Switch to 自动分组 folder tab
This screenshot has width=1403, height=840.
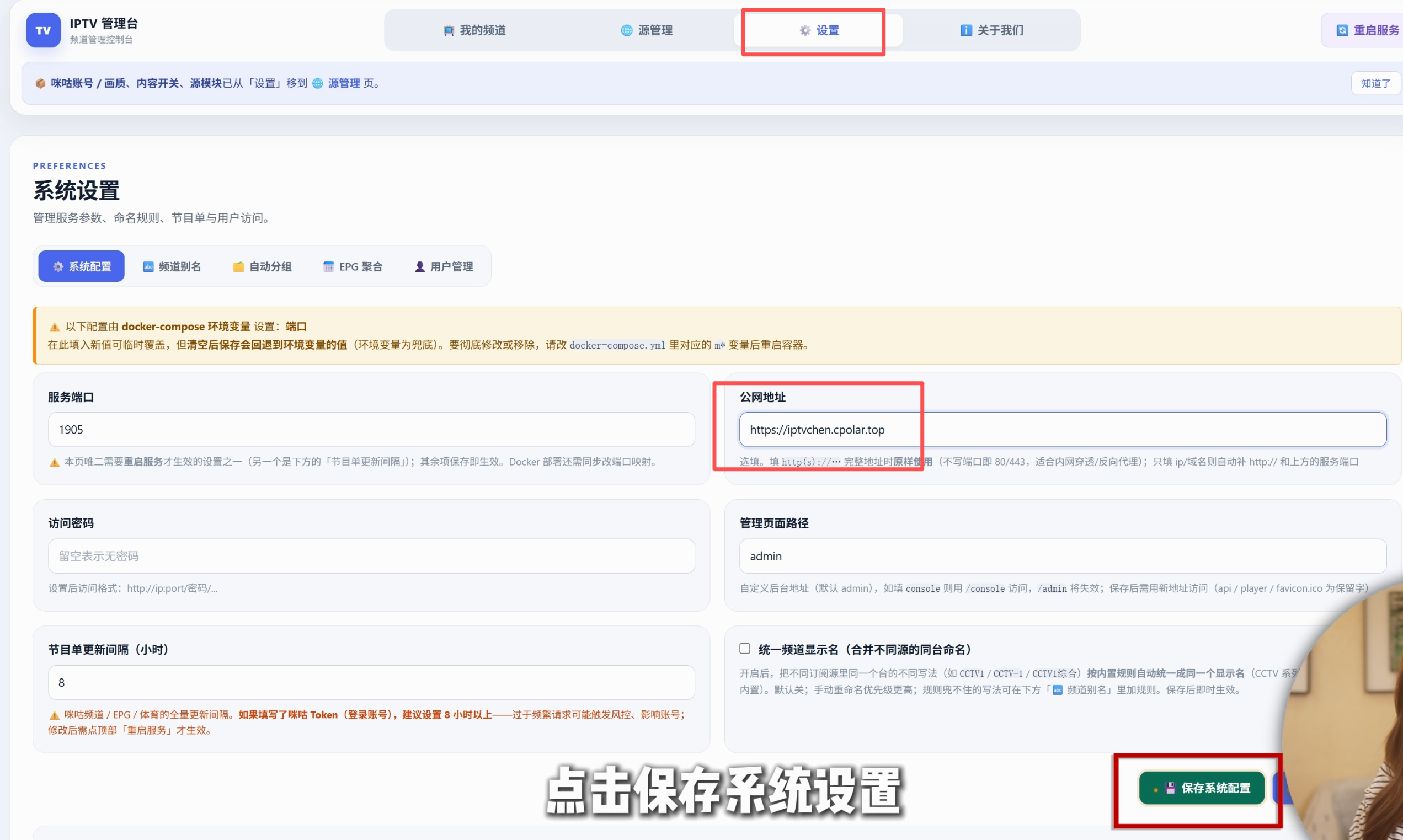point(262,266)
